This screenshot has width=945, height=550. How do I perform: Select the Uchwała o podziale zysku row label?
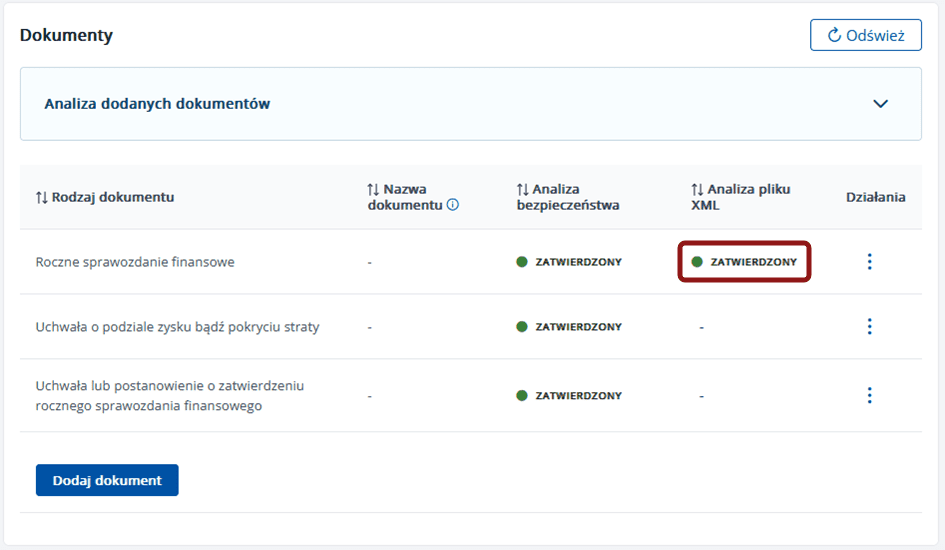[x=177, y=327]
